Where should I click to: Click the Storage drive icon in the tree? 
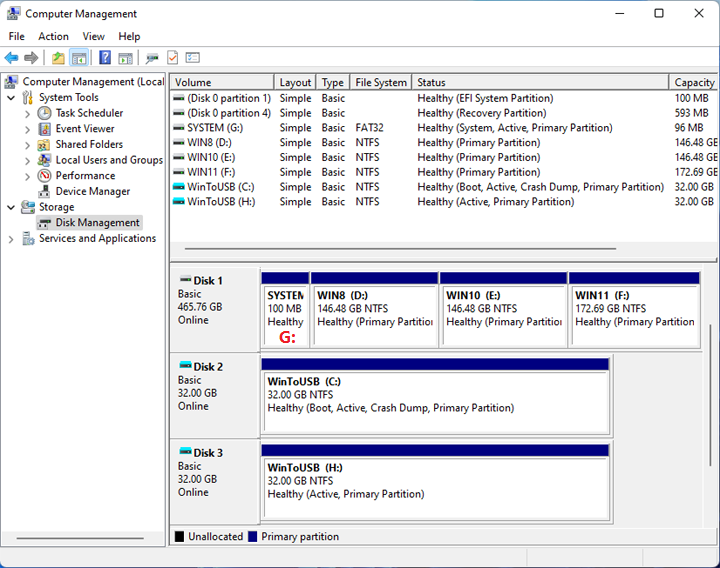point(28,207)
